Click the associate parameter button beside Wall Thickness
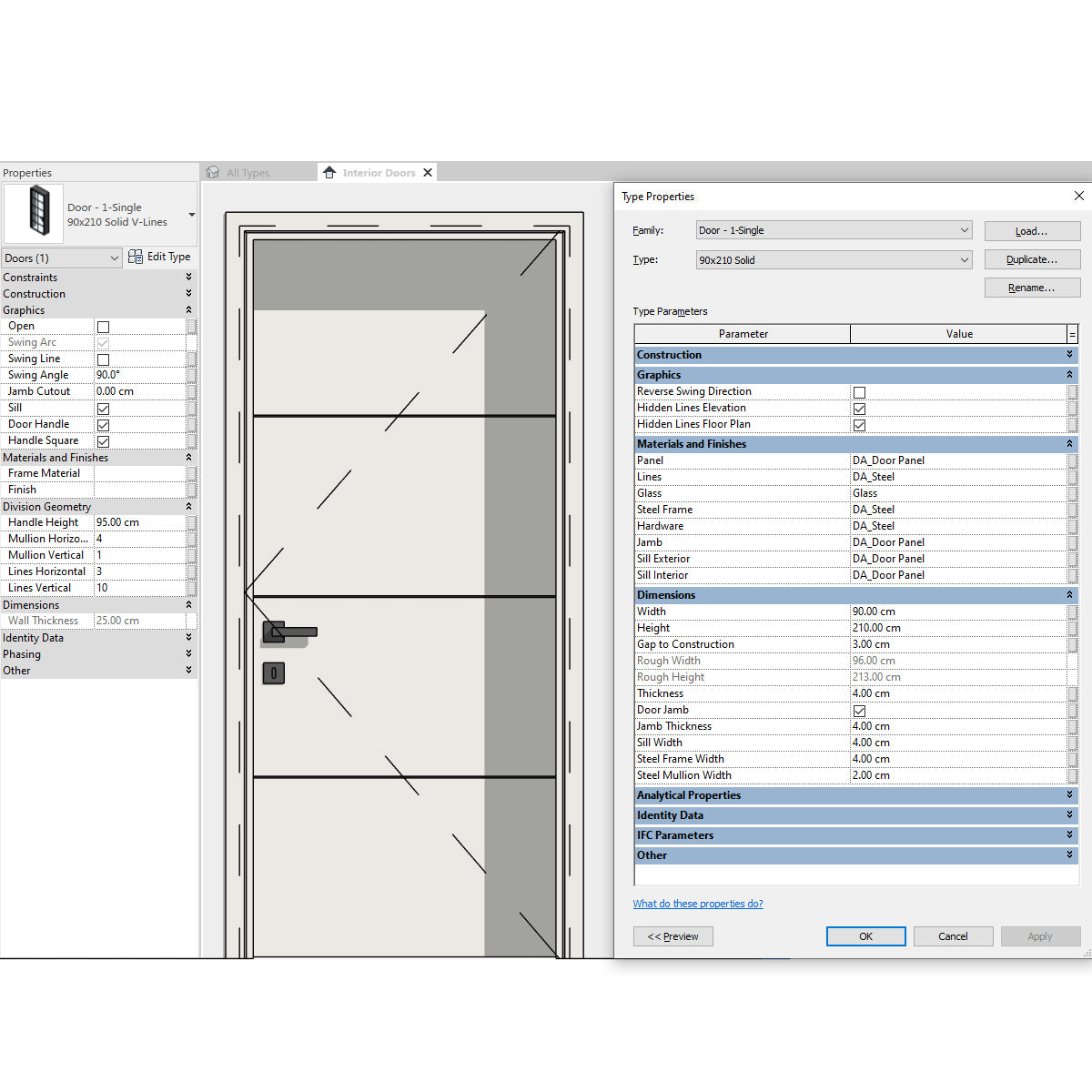 [191, 620]
